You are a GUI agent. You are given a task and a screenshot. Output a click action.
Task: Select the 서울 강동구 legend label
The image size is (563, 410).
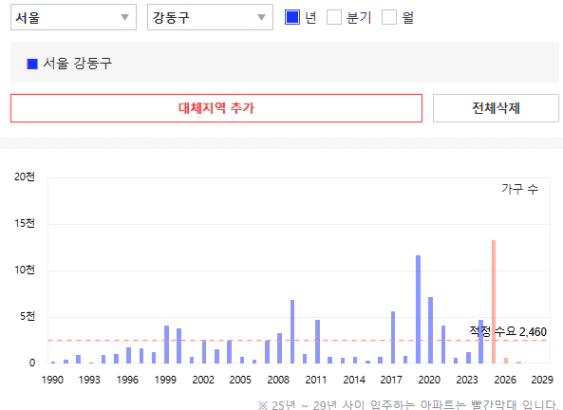tap(78, 64)
